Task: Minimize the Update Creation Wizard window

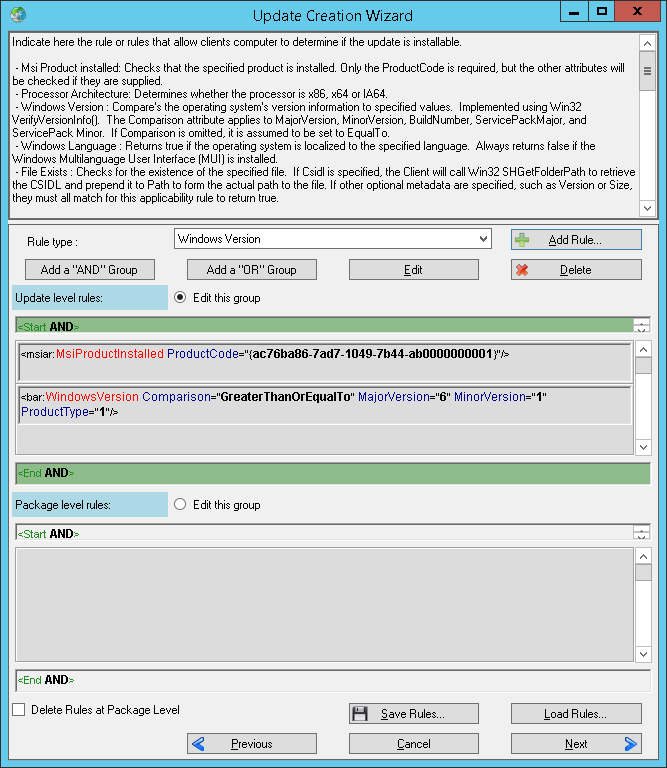Action: (574, 11)
